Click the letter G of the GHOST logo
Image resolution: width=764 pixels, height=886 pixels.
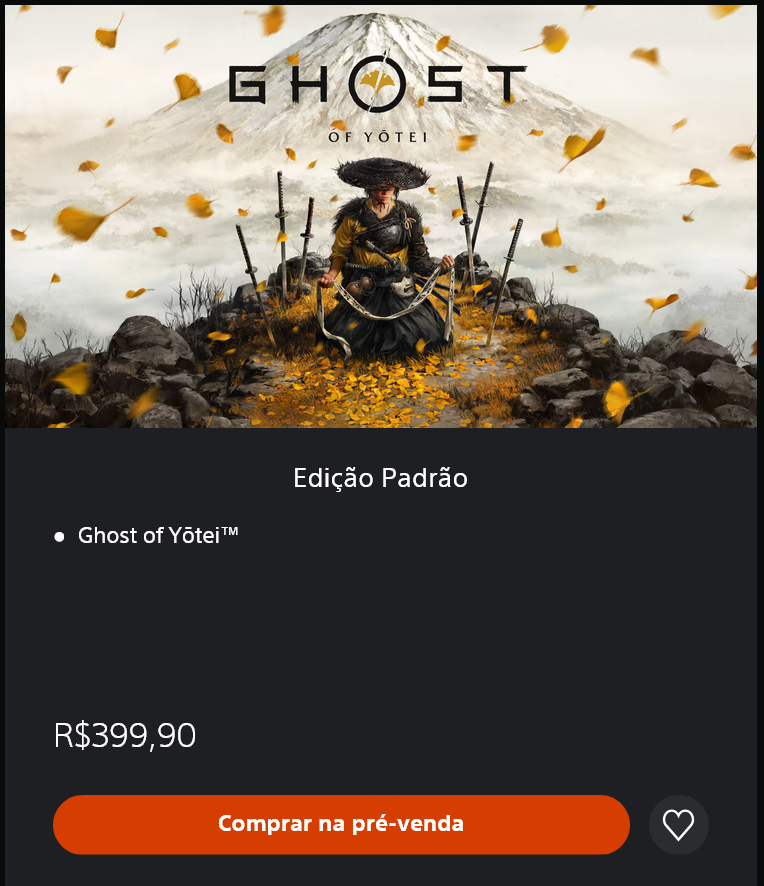pos(248,84)
